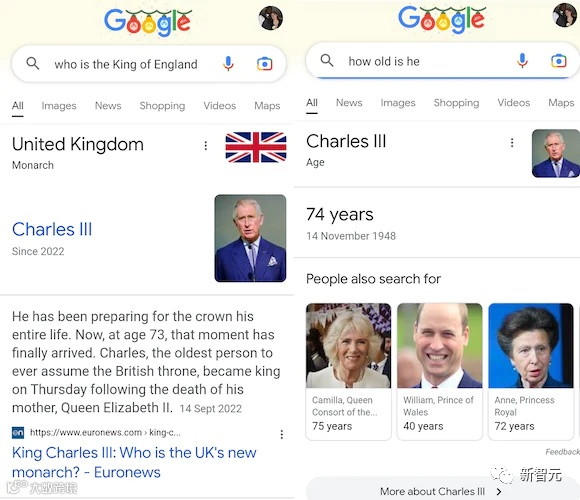This screenshot has height=500, width=580.
Task: Open three-dot menu next to United Kingdom
Action: 206,145
